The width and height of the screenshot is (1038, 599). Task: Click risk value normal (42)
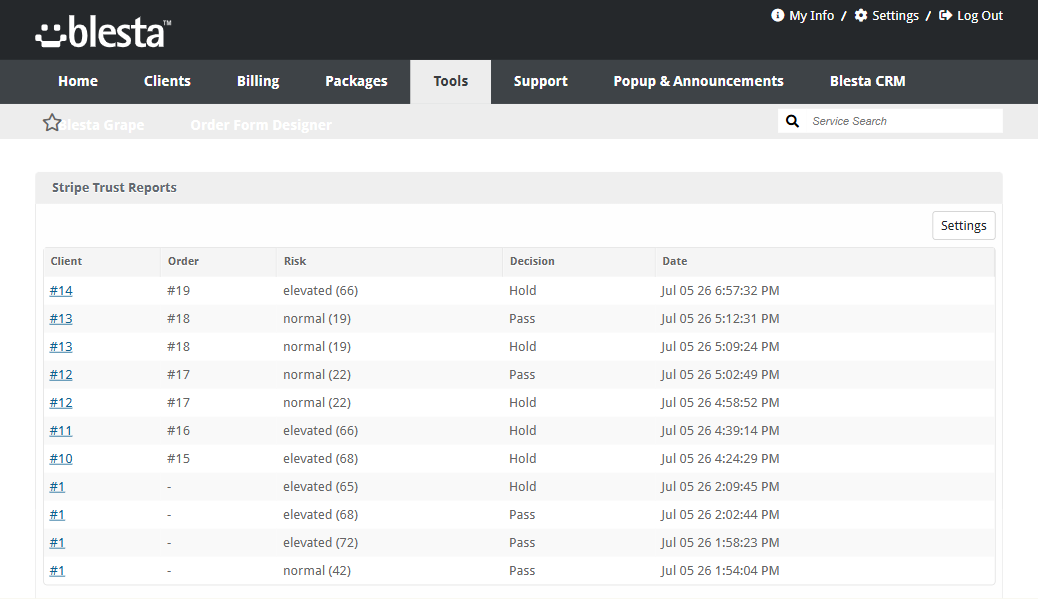tap(317, 571)
